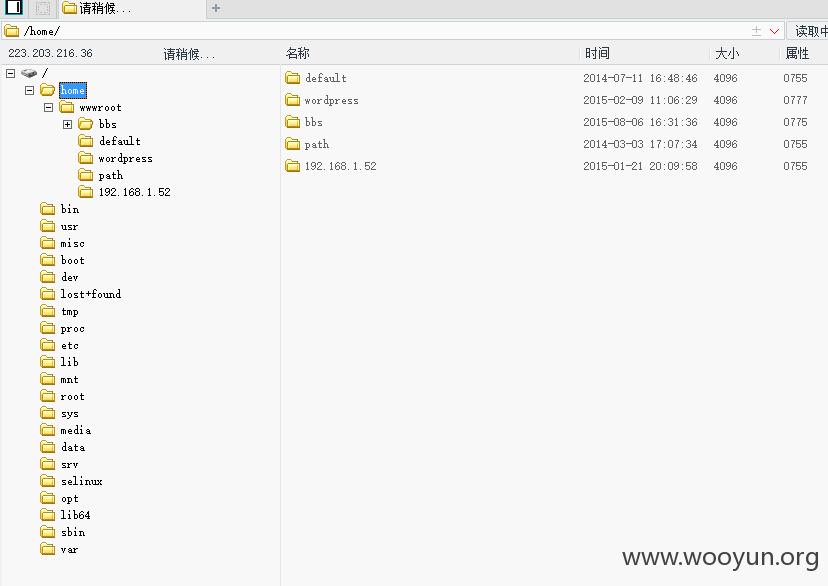Click wordpress folder icon in tree
Image resolution: width=828 pixels, height=586 pixels.
point(86,158)
